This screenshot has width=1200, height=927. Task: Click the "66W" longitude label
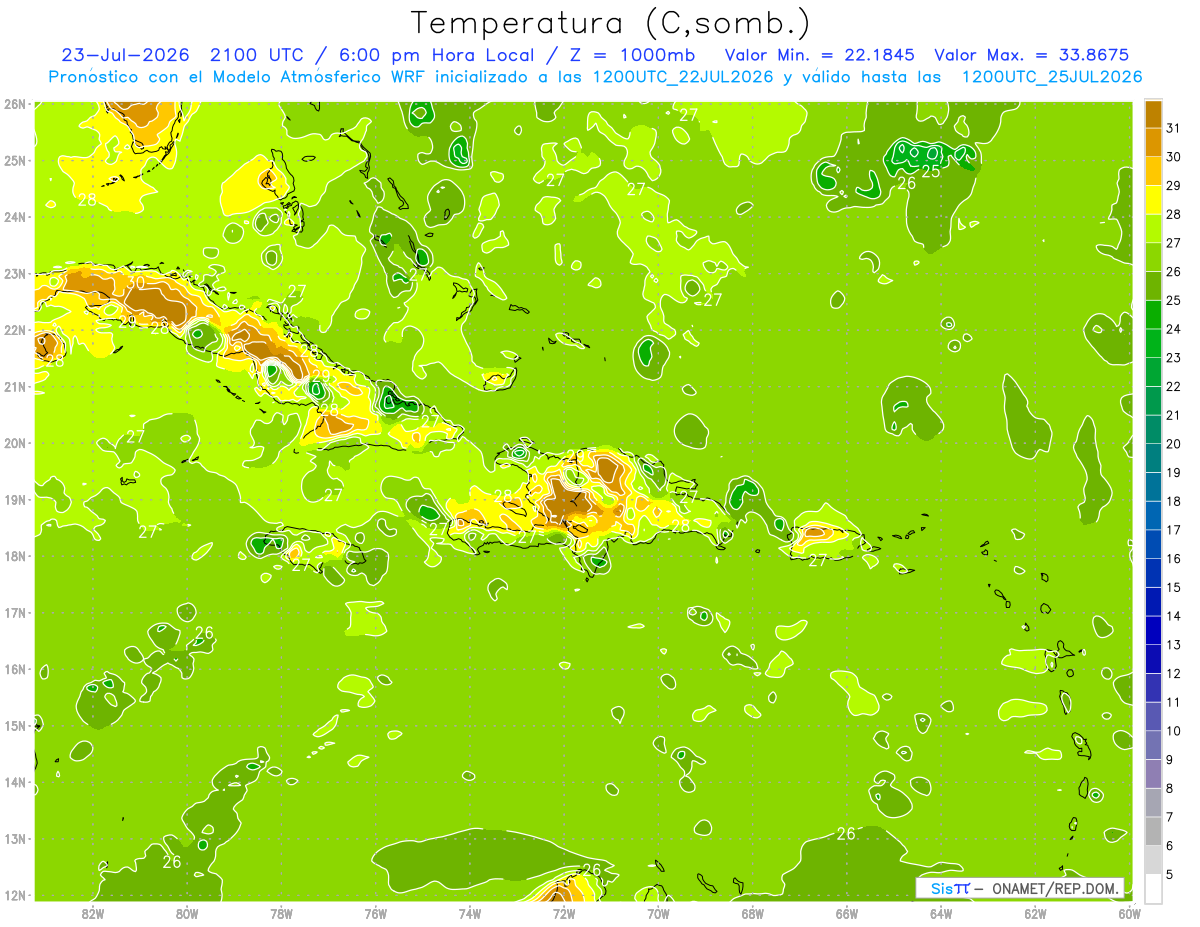click(847, 912)
